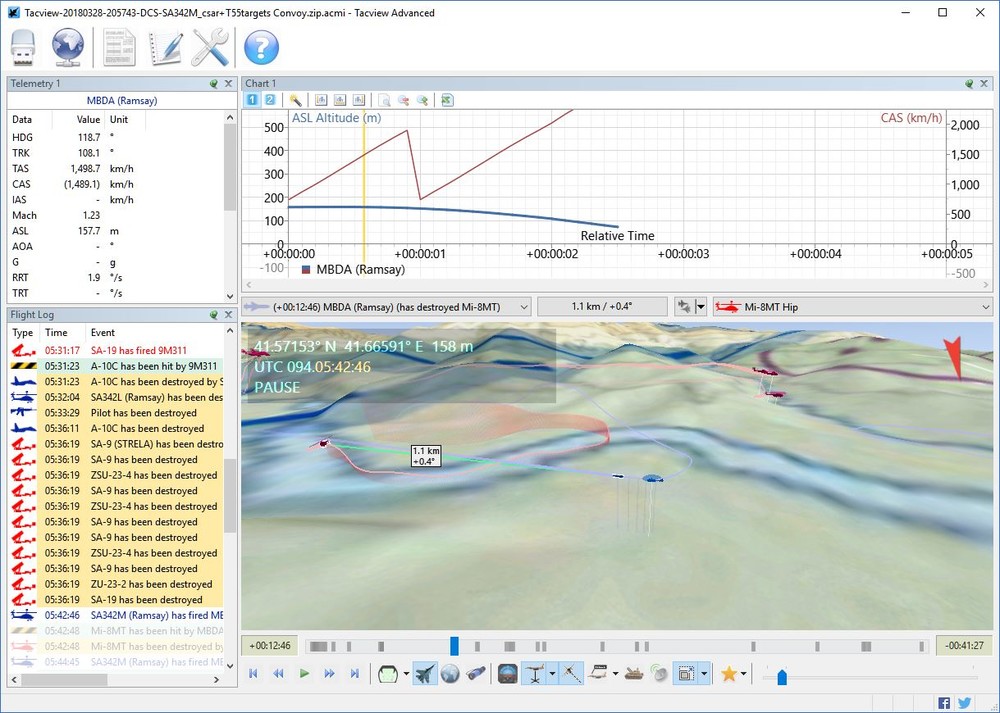The width and height of the screenshot is (1000, 713).
Task: Click the magic wand icon in Chart toolbar
Action: click(295, 100)
